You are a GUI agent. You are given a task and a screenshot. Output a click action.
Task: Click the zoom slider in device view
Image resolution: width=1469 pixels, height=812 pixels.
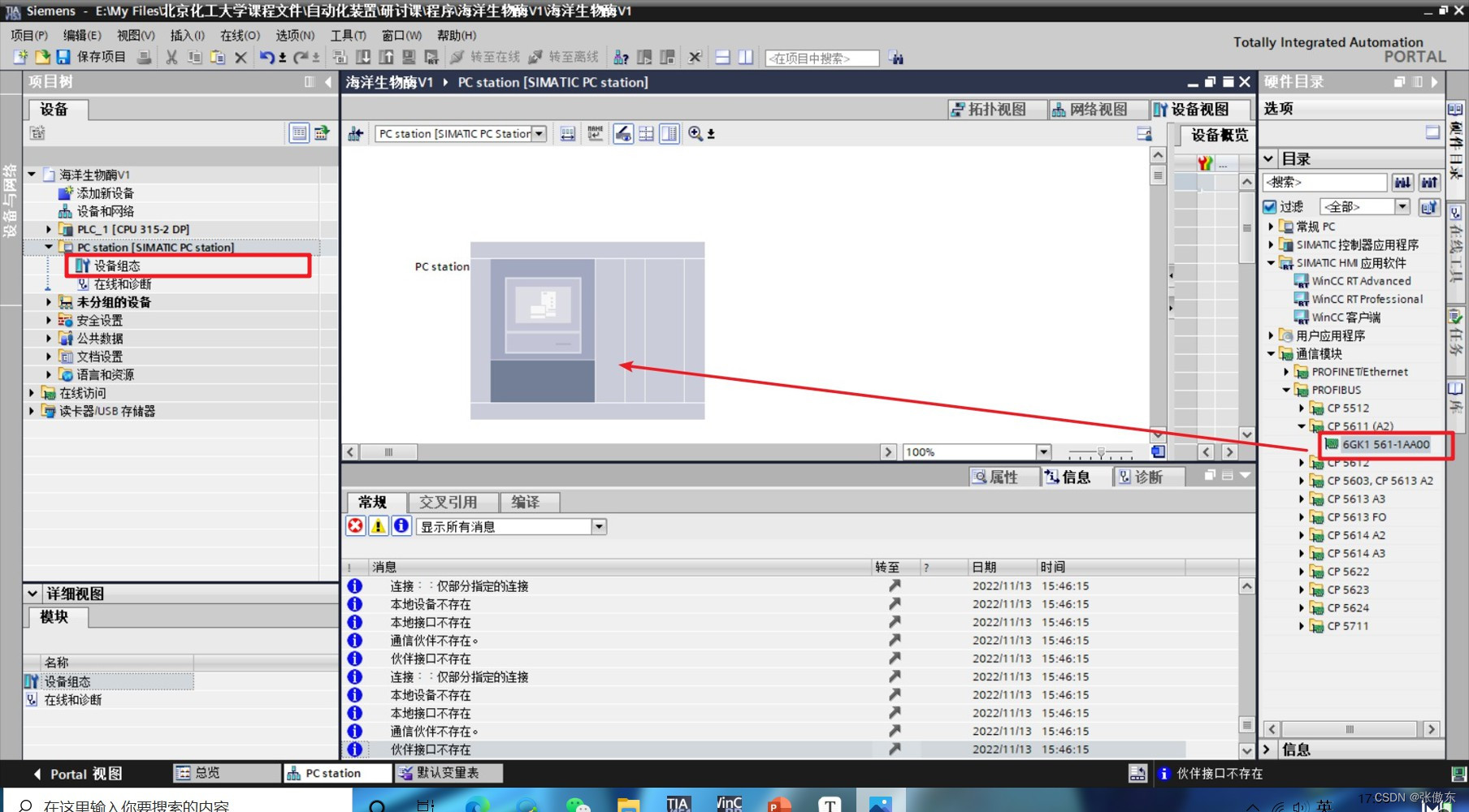pyautogui.click(x=1101, y=452)
